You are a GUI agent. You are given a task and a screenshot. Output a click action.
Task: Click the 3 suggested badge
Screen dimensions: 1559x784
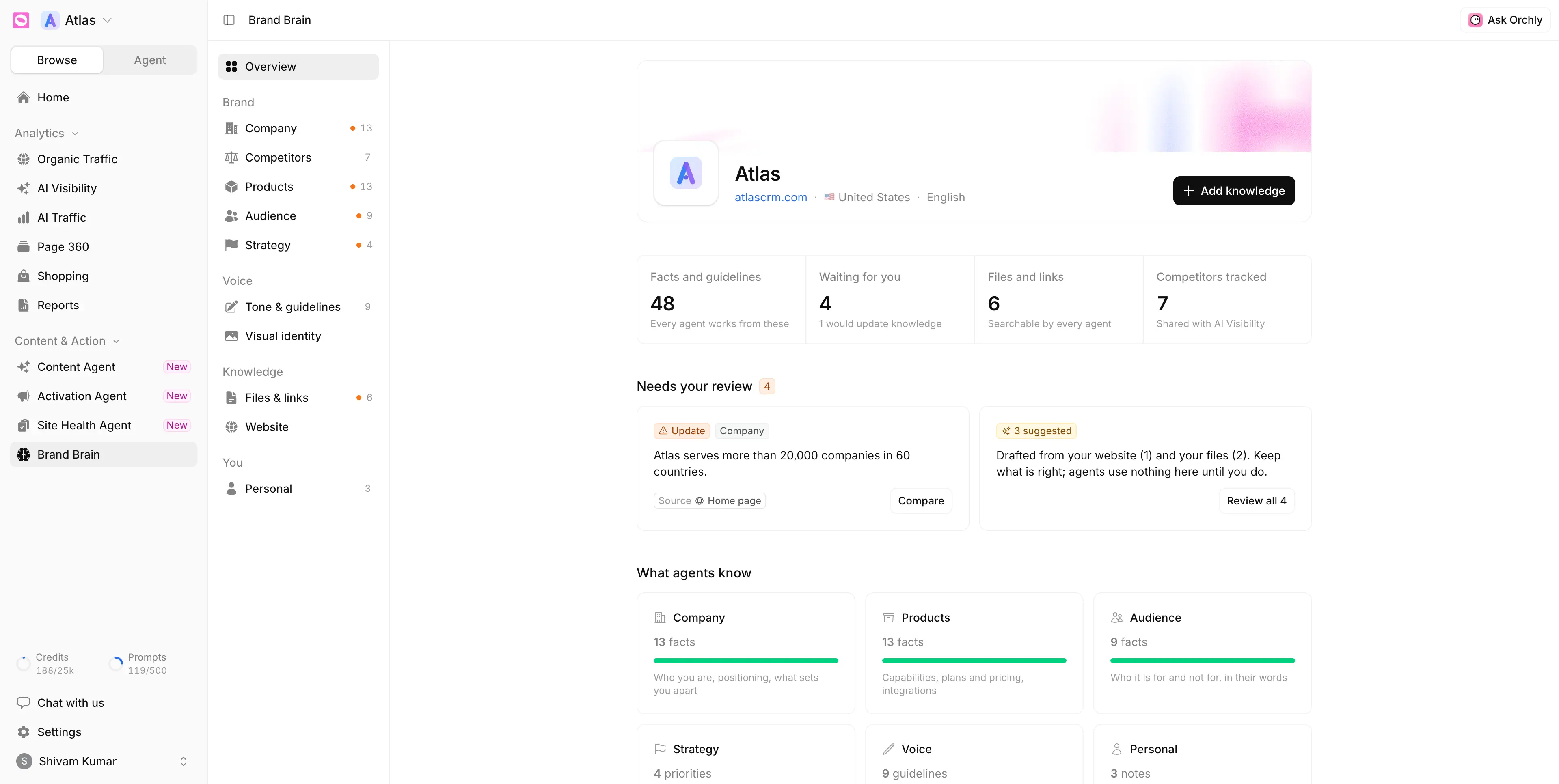(x=1036, y=431)
